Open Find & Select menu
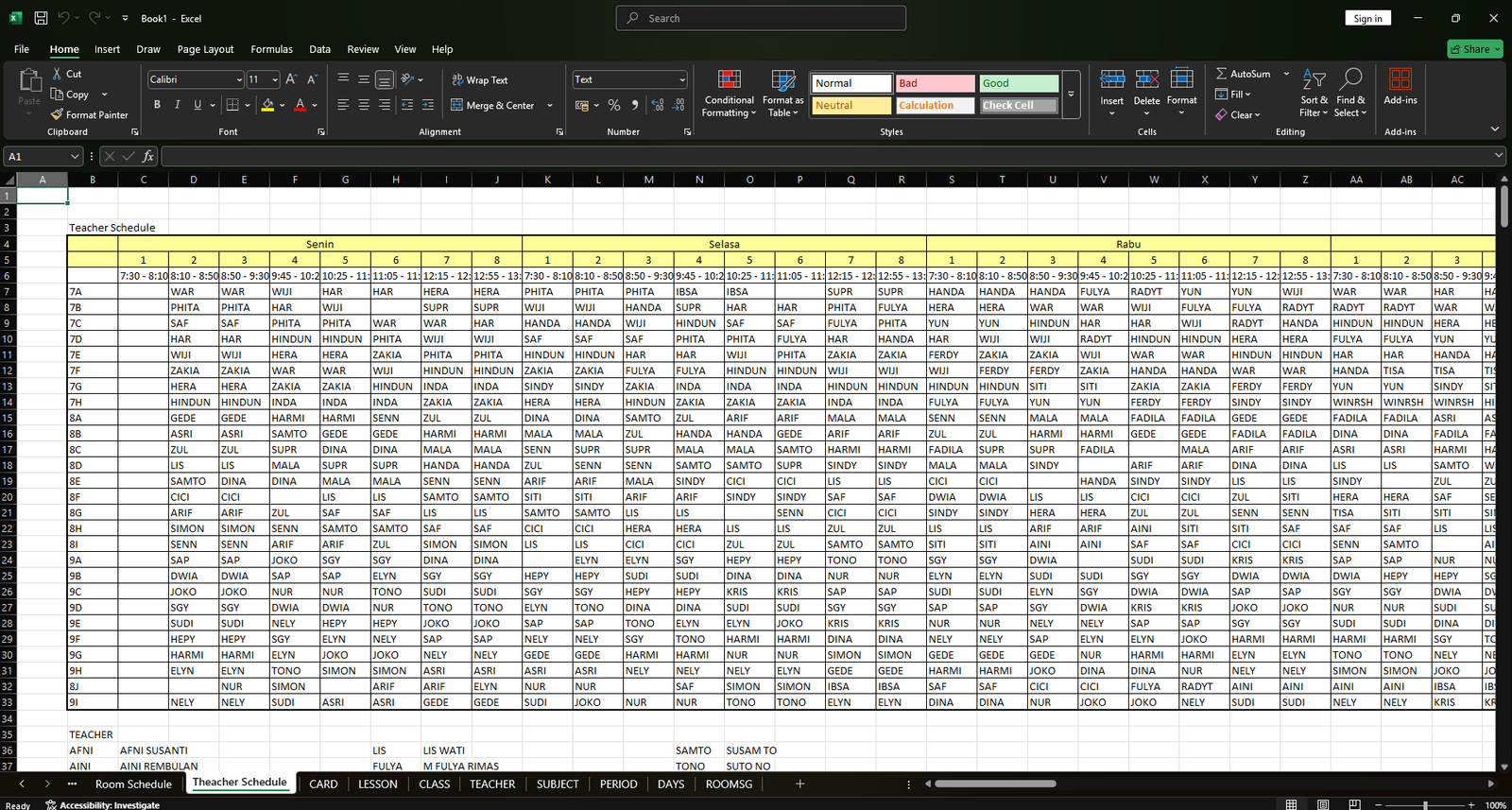Image resolution: width=1512 pixels, height=810 pixels. (x=1350, y=94)
